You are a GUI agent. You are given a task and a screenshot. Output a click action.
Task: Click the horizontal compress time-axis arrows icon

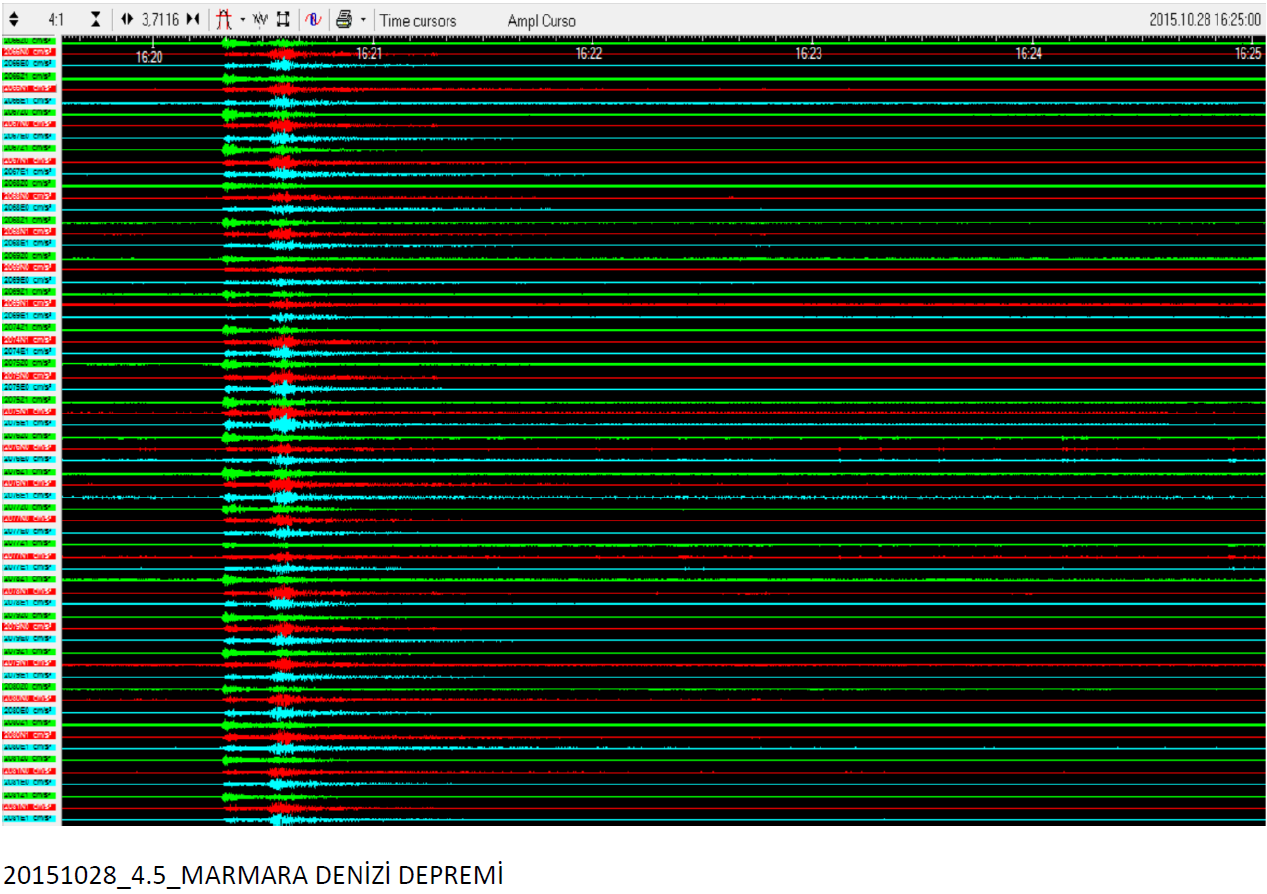point(193,20)
